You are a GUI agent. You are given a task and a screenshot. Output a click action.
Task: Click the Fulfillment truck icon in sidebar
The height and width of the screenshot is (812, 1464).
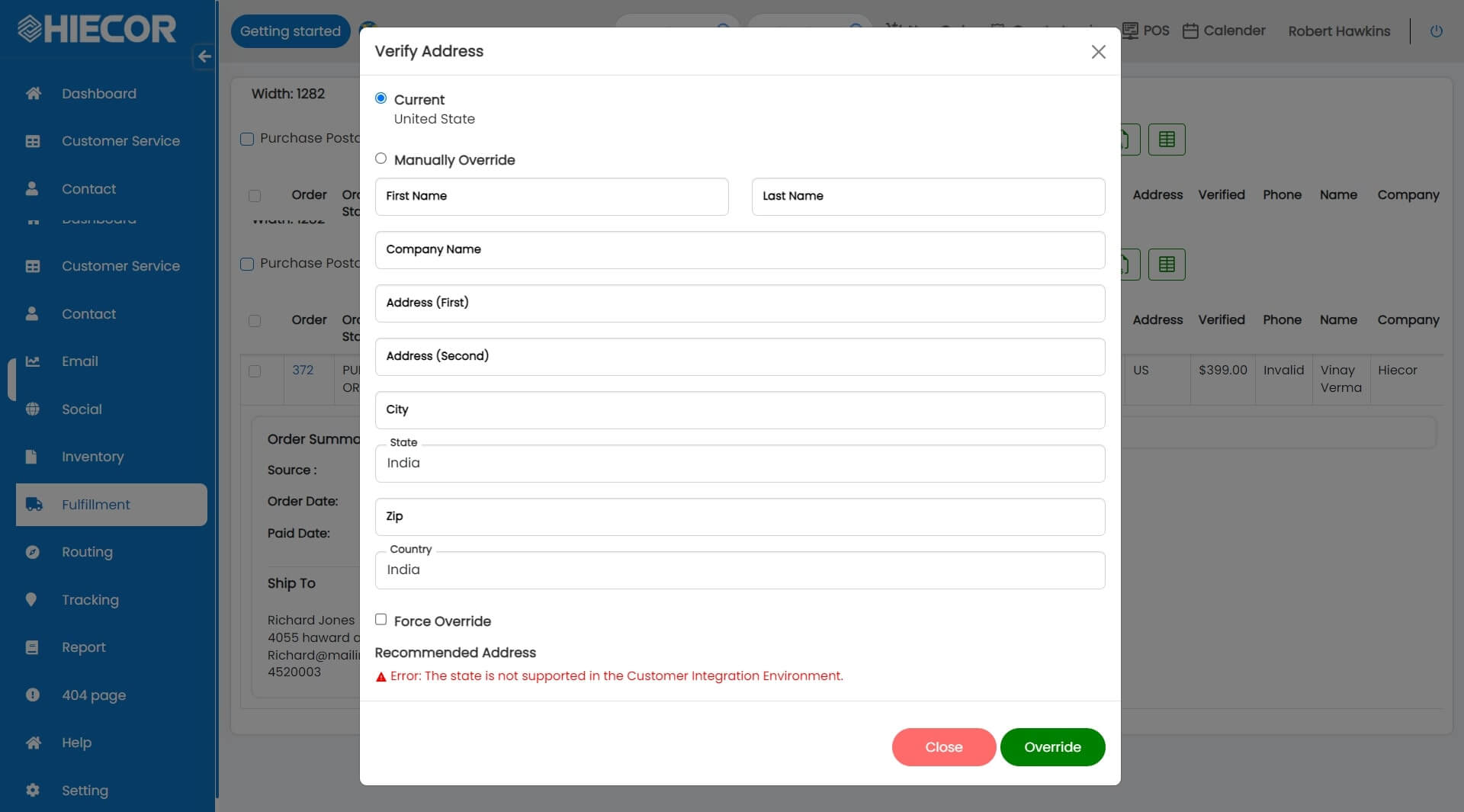[x=34, y=505]
